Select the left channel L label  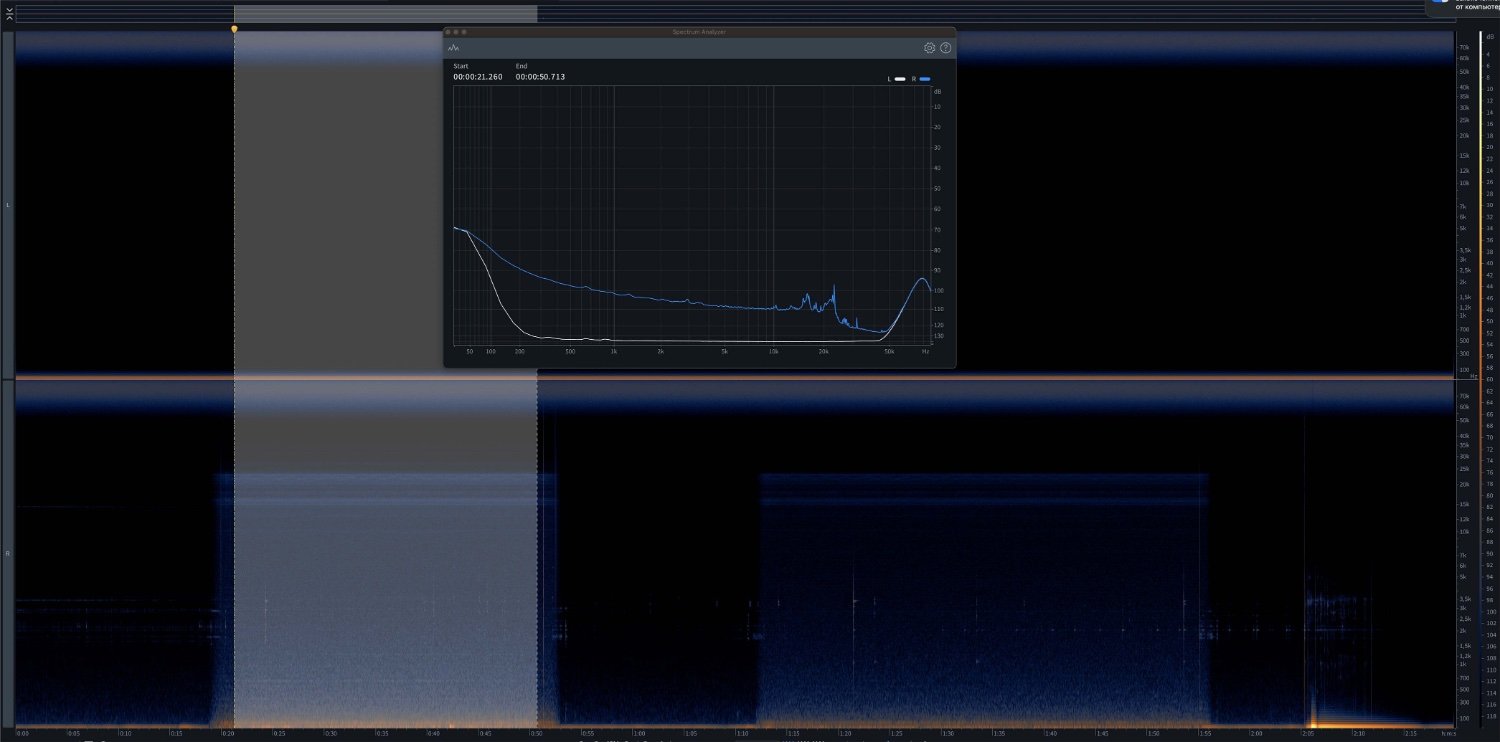coord(8,205)
